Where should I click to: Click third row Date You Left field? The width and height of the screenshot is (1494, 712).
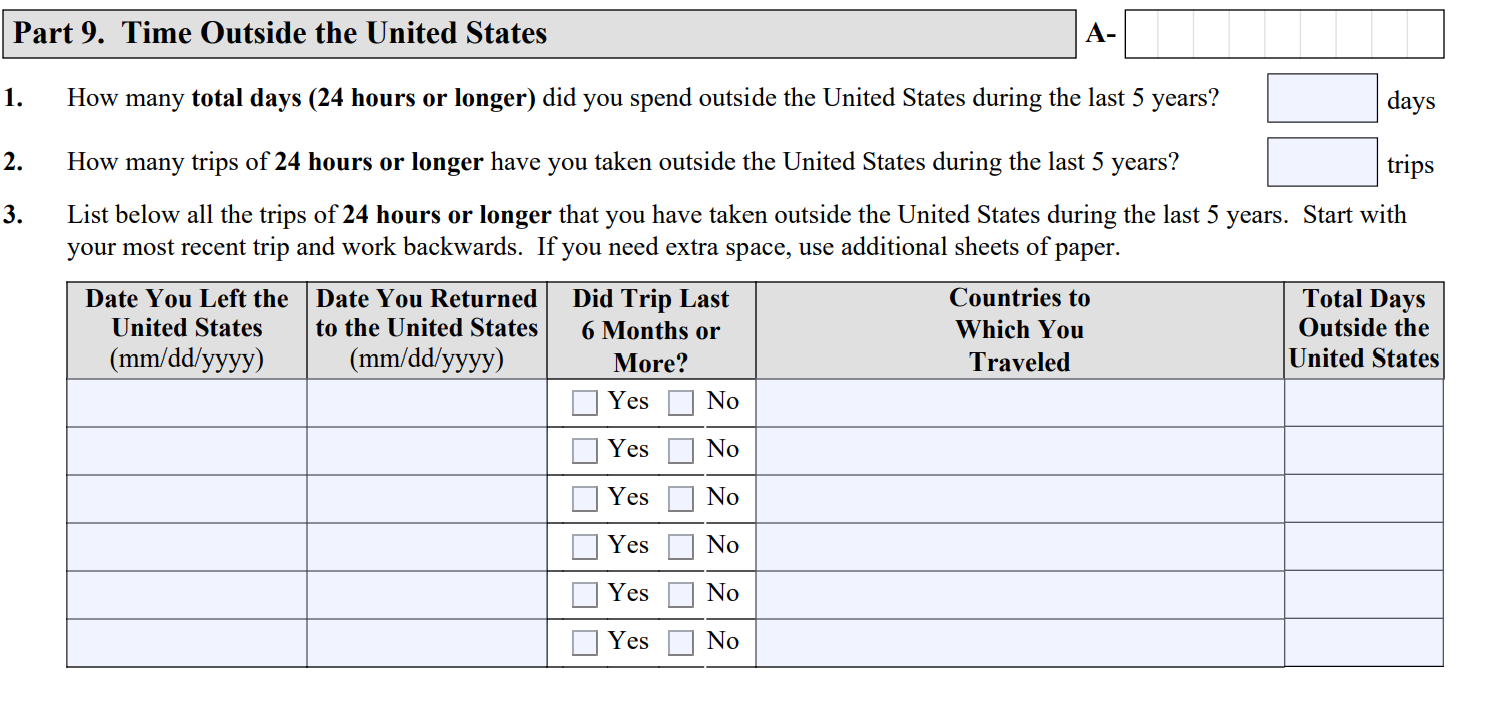click(187, 499)
